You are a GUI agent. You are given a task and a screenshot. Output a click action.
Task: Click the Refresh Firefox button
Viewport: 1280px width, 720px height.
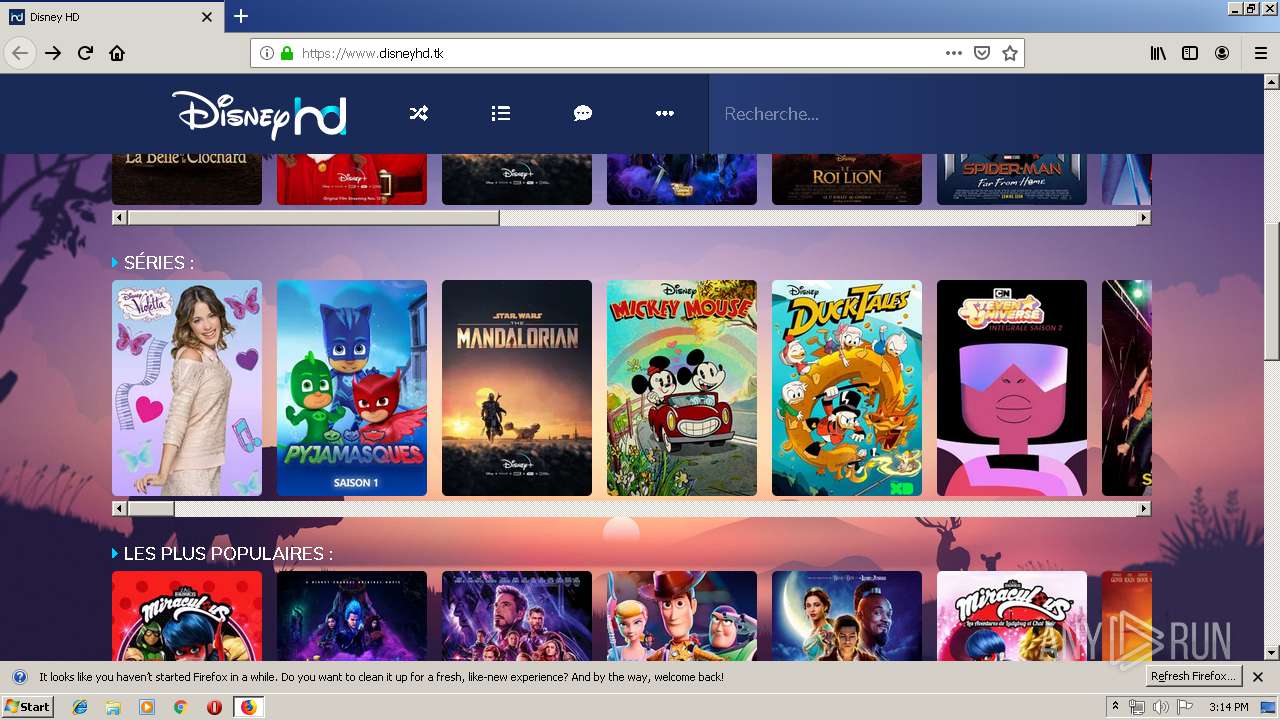coord(1194,677)
